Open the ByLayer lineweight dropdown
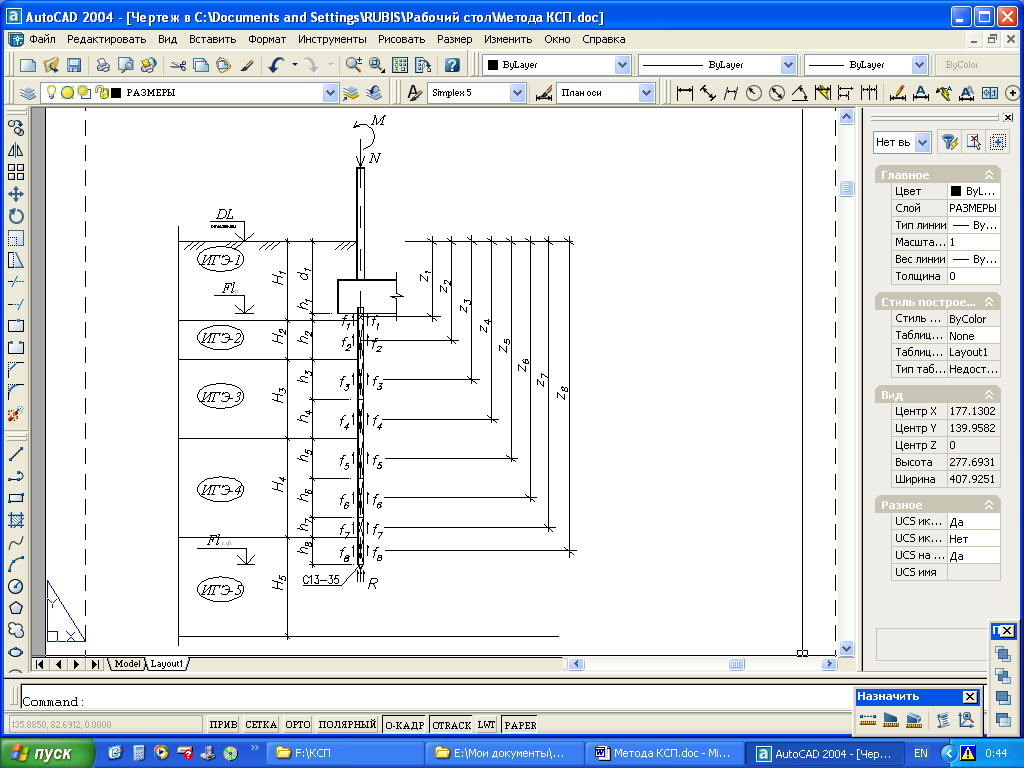The width and height of the screenshot is (1024, 768). 920,65
